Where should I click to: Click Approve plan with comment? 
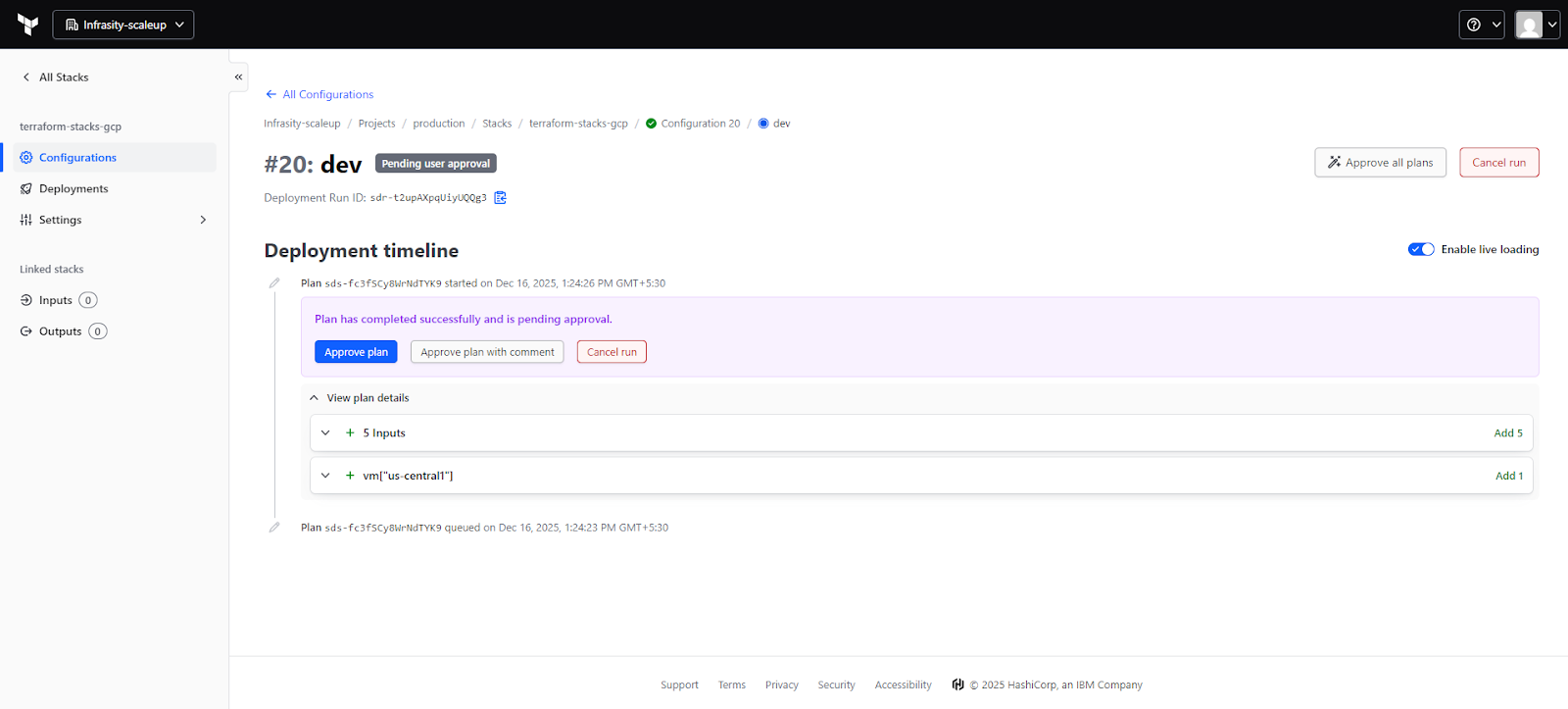tap(487, 352)
